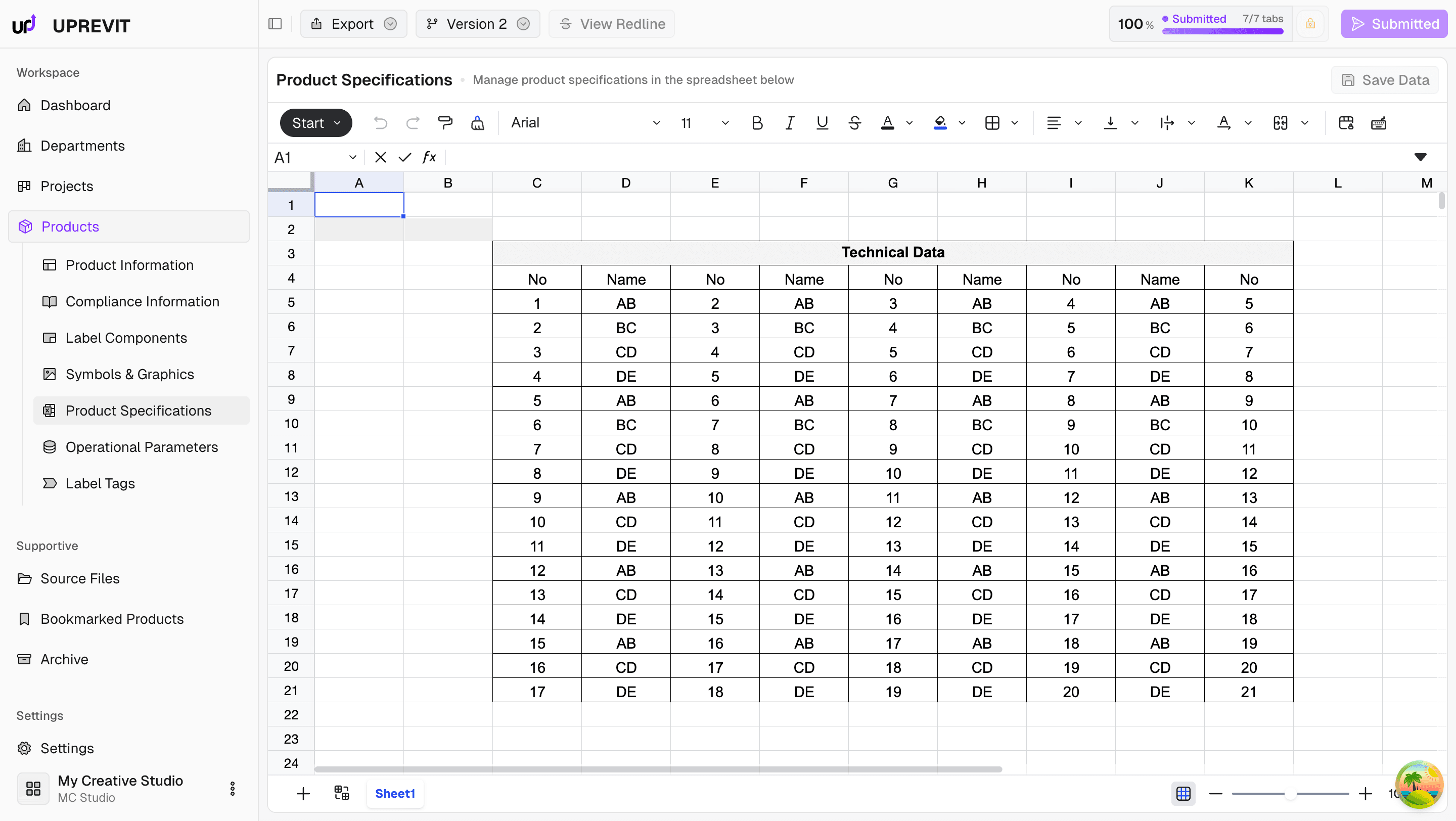Image resolution: width=1456 pixels, height=821 pixels.
Task: Click the View Redline button
Action: pyautogui.click(x=612, y=24)
